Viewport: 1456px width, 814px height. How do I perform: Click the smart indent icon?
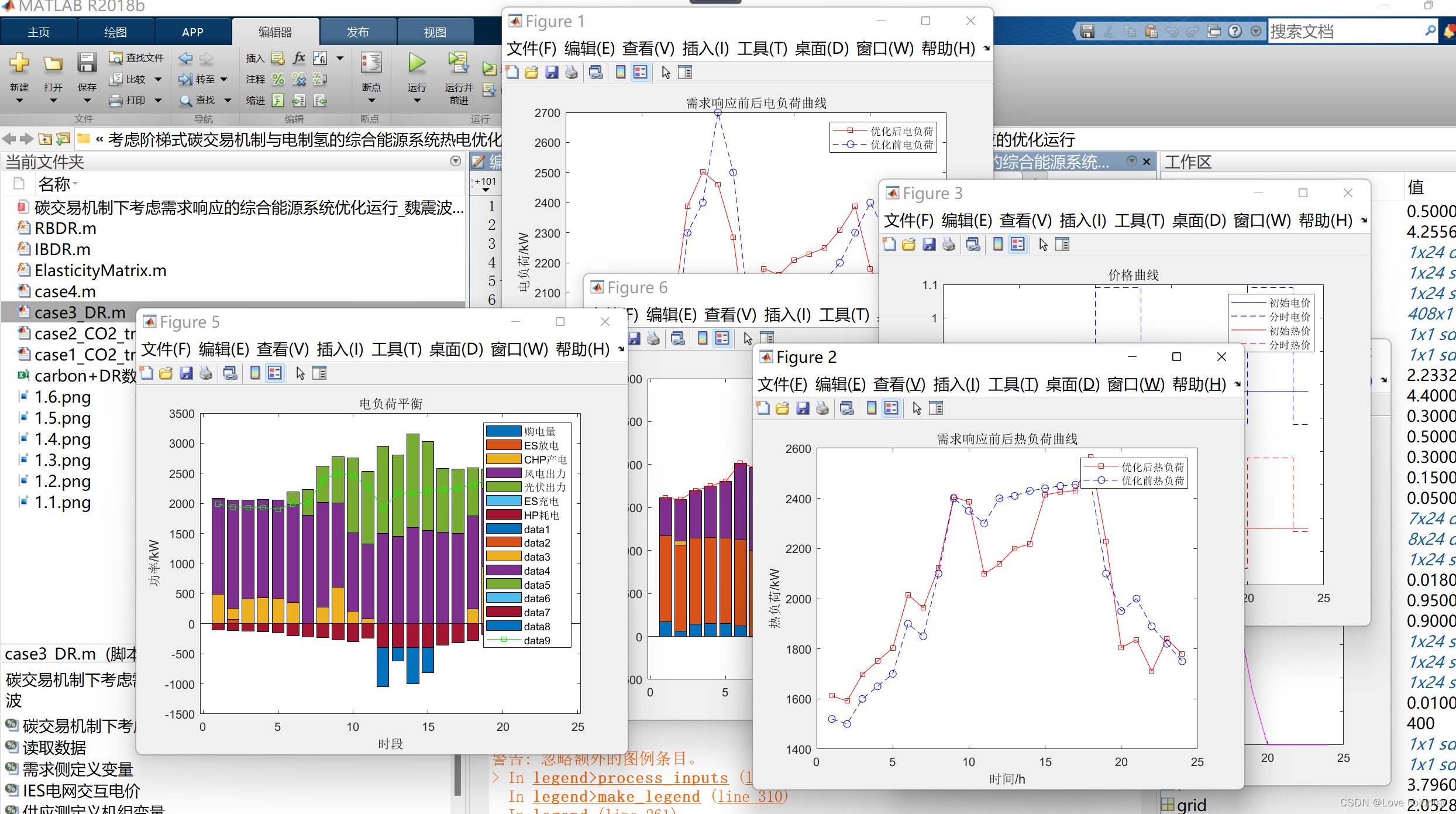coord(278,101)
